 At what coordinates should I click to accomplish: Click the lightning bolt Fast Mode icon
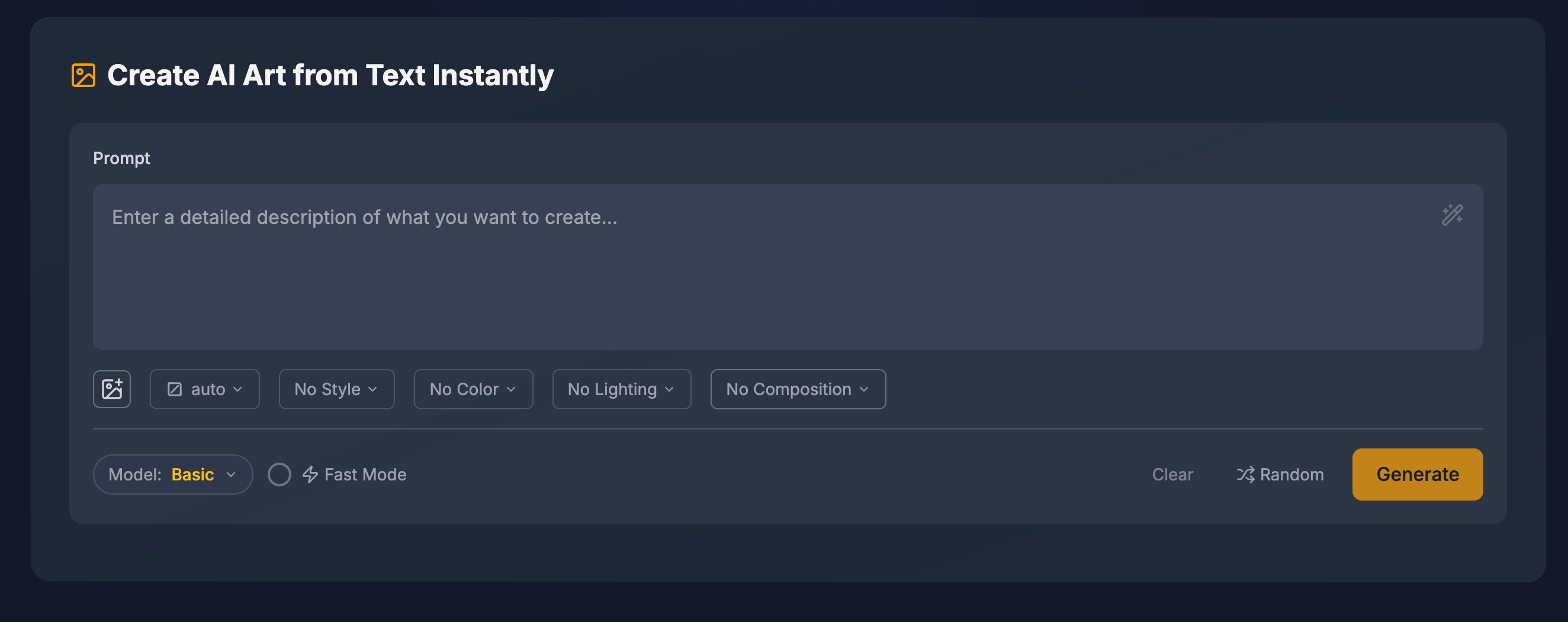(x=310, y=474)
